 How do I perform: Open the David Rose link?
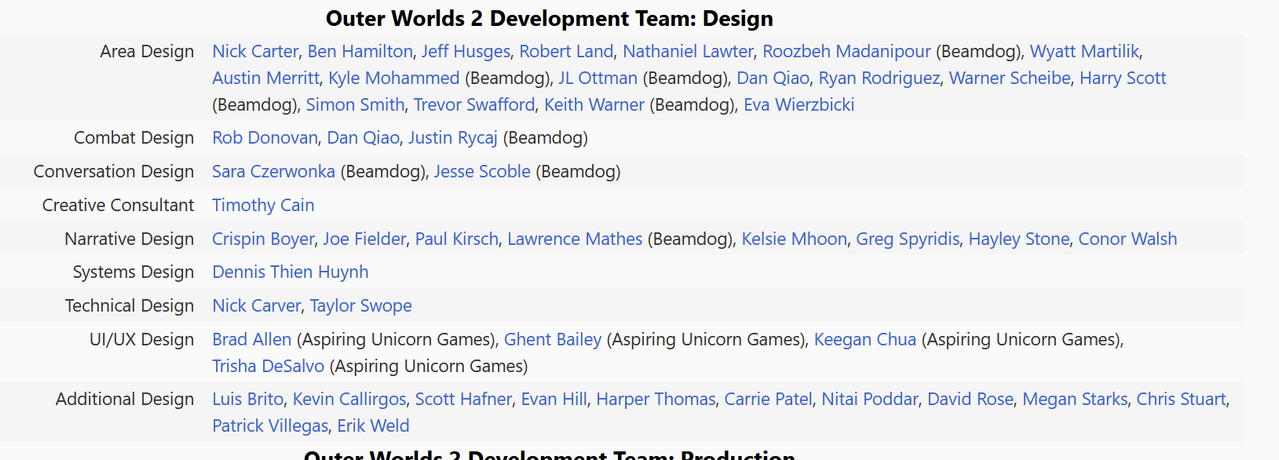(970, 399)
